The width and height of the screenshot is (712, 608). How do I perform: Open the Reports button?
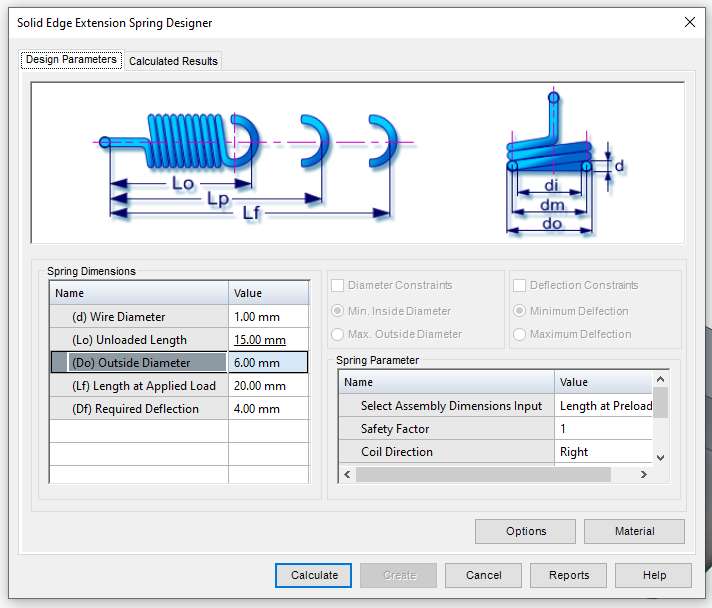click(569, 575)
